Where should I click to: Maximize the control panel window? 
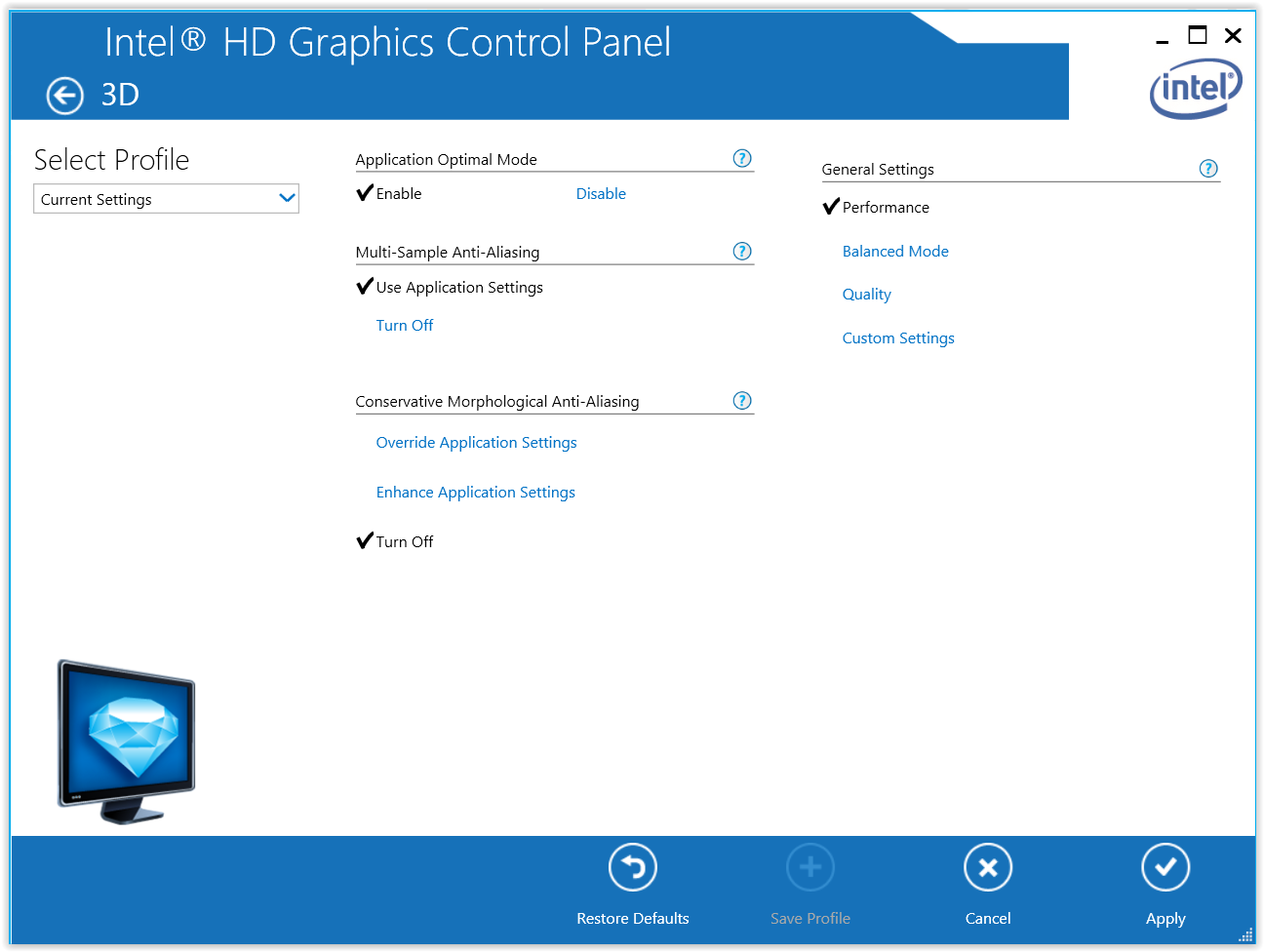point(1198,35)
